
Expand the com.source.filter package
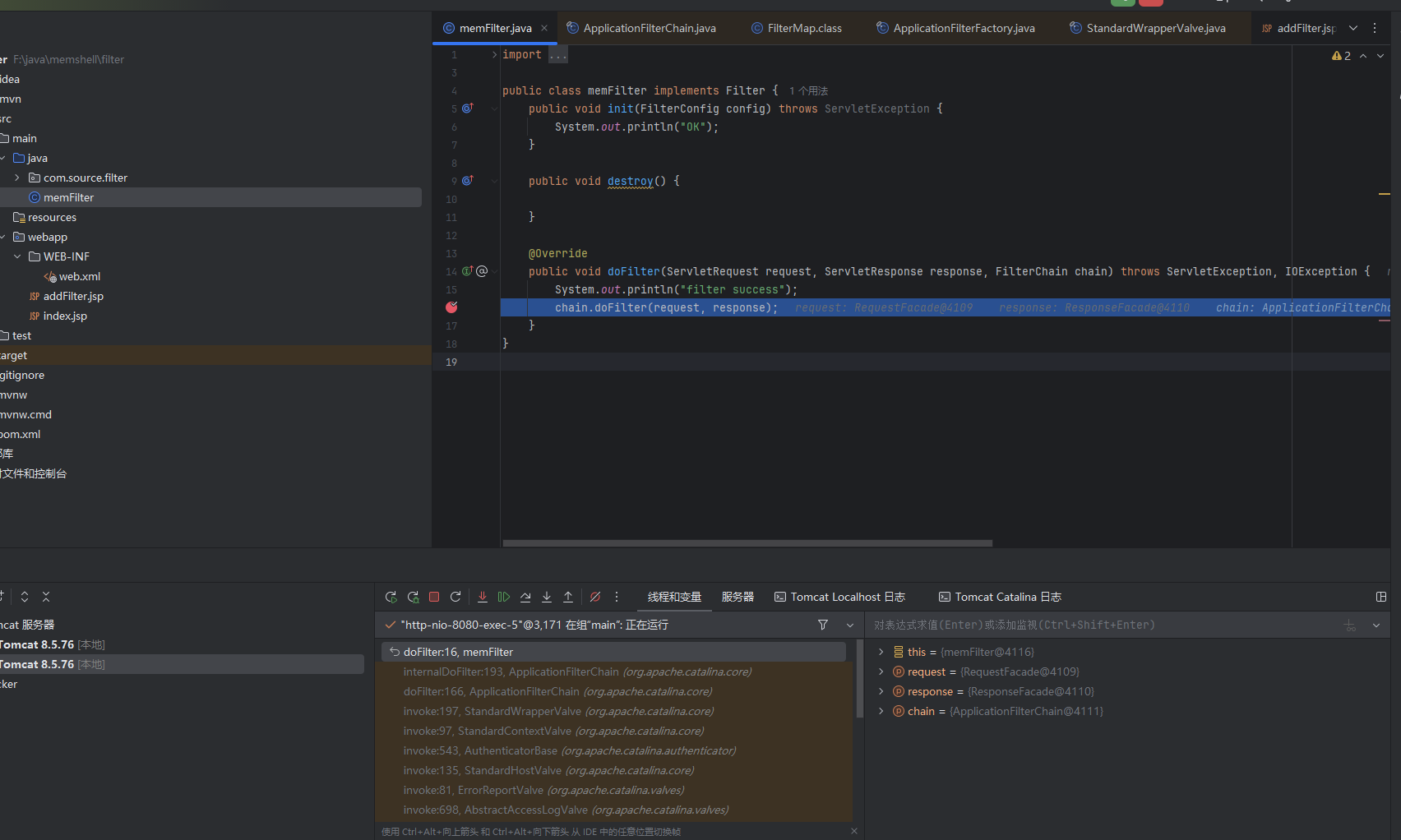coord(17,178)
